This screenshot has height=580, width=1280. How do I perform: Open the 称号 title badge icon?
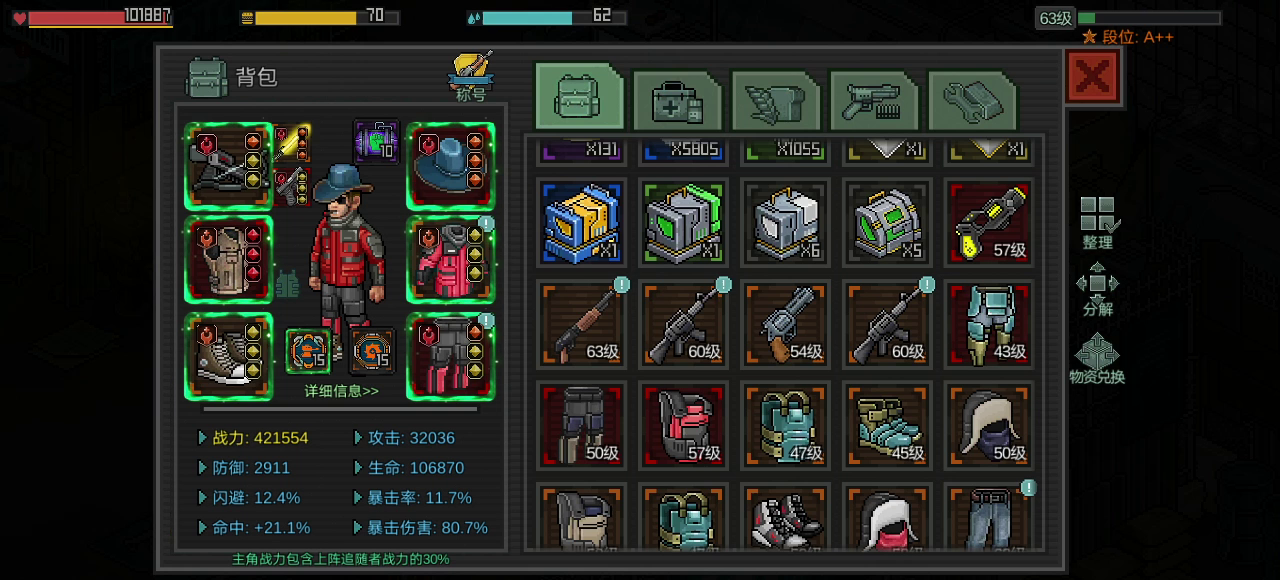click(x=471, y=77)
